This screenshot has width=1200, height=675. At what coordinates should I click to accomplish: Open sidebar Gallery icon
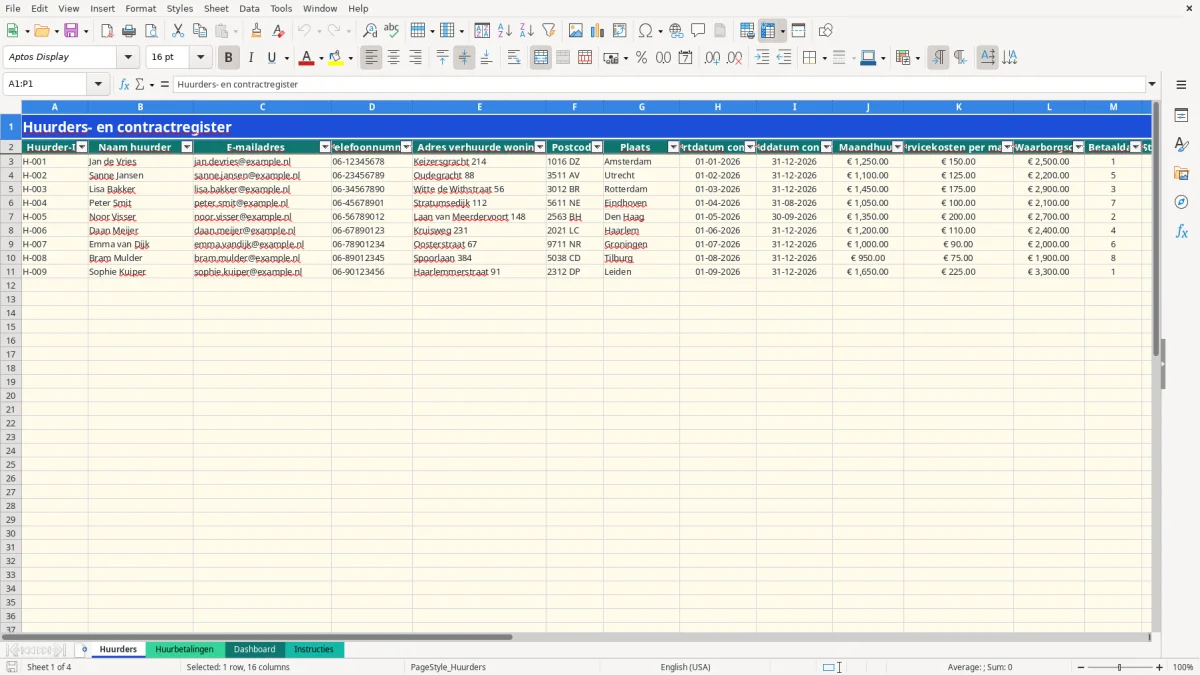click(1181, 174)
